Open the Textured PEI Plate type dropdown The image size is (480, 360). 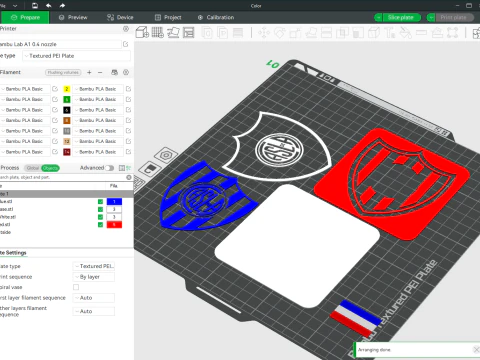click(x=77, y=56)
